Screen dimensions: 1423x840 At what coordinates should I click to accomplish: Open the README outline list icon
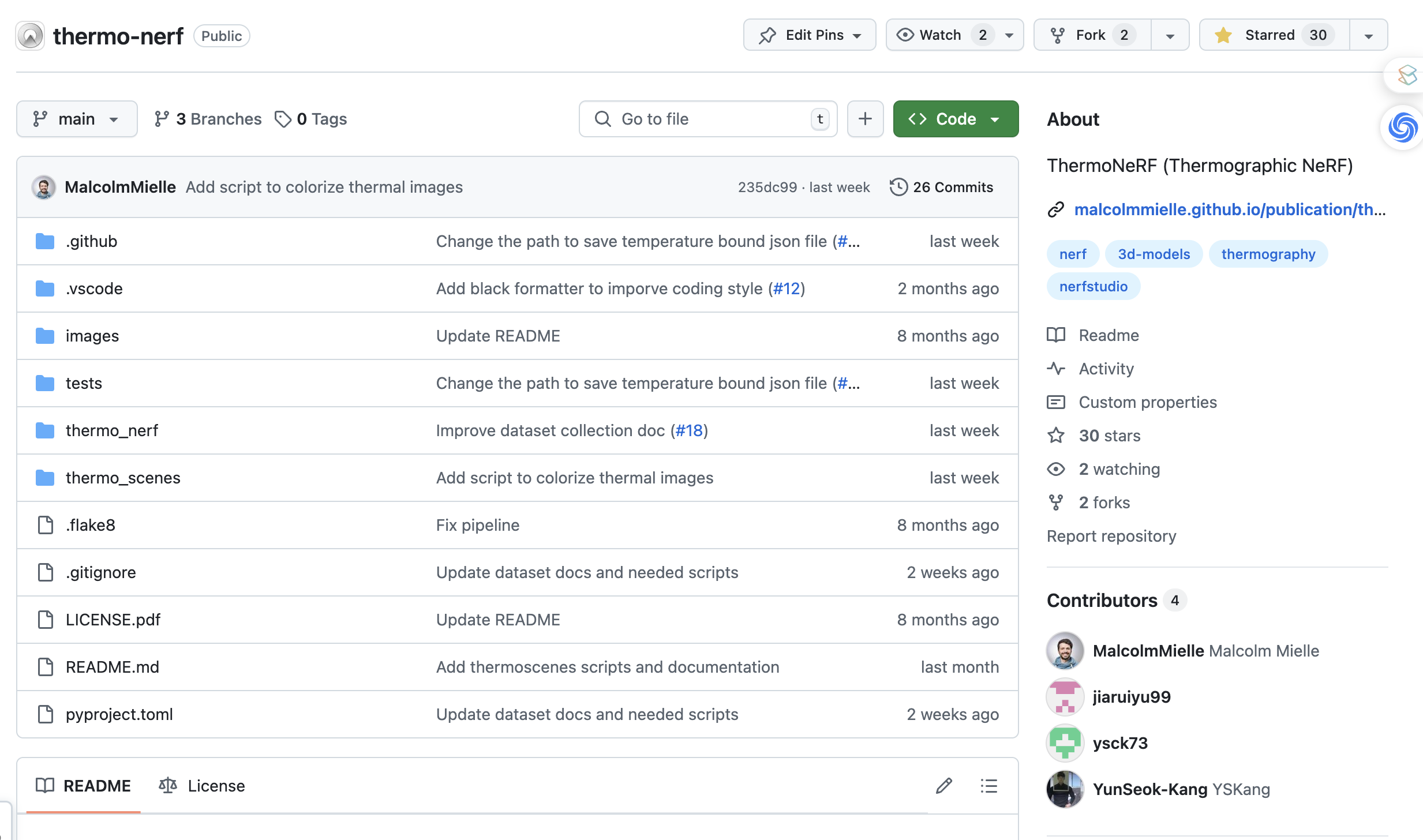point(988,786)
